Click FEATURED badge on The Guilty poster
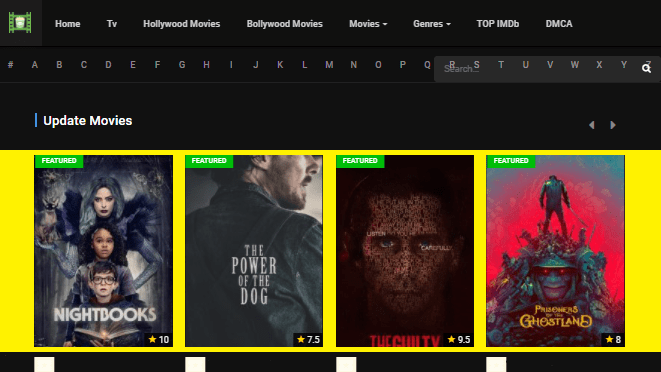The width and height of the screenshot is (661, 372). (360, 161)
